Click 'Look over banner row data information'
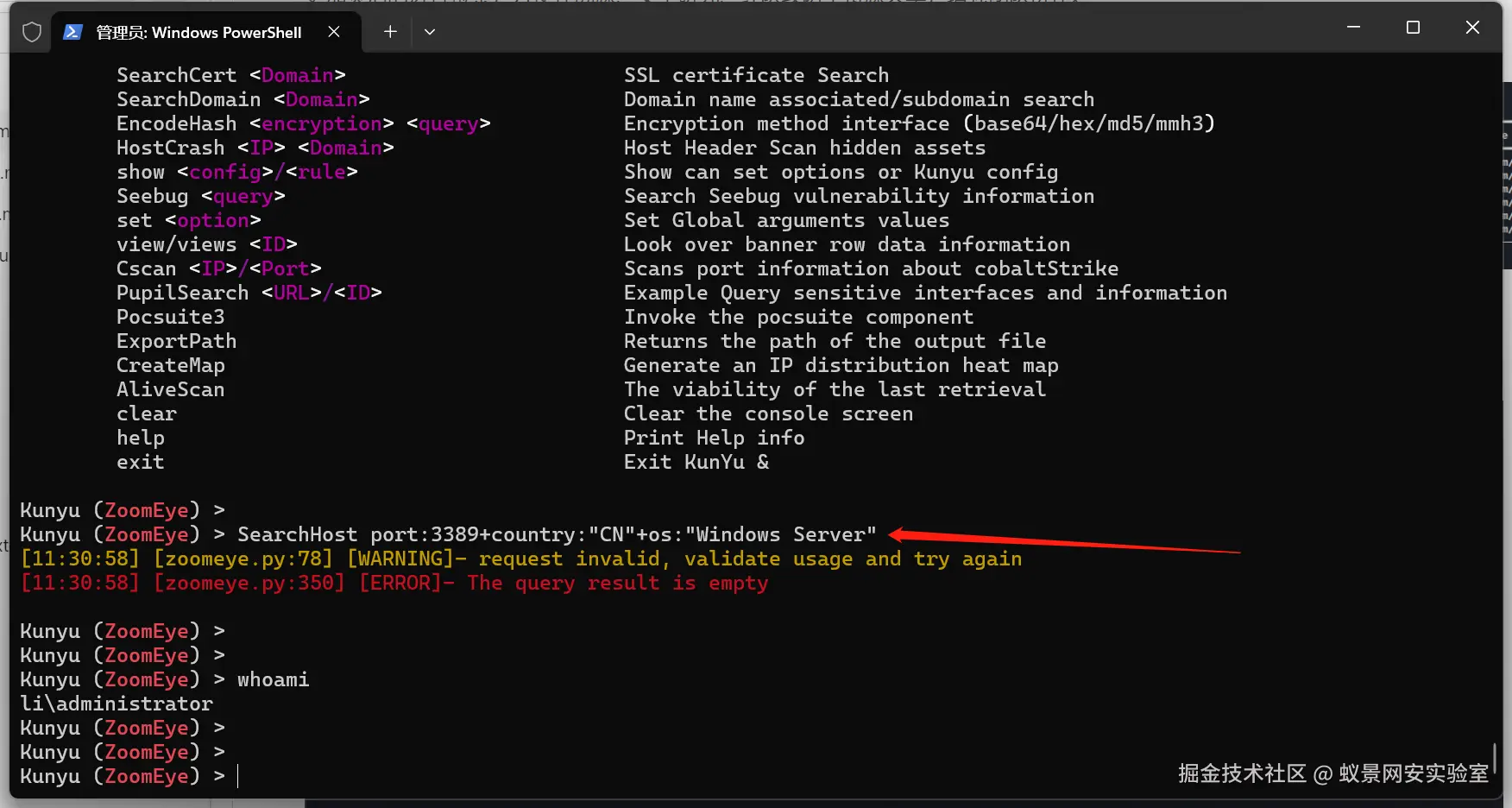The width and height of the screenshot is (1512, 808). 847,244
